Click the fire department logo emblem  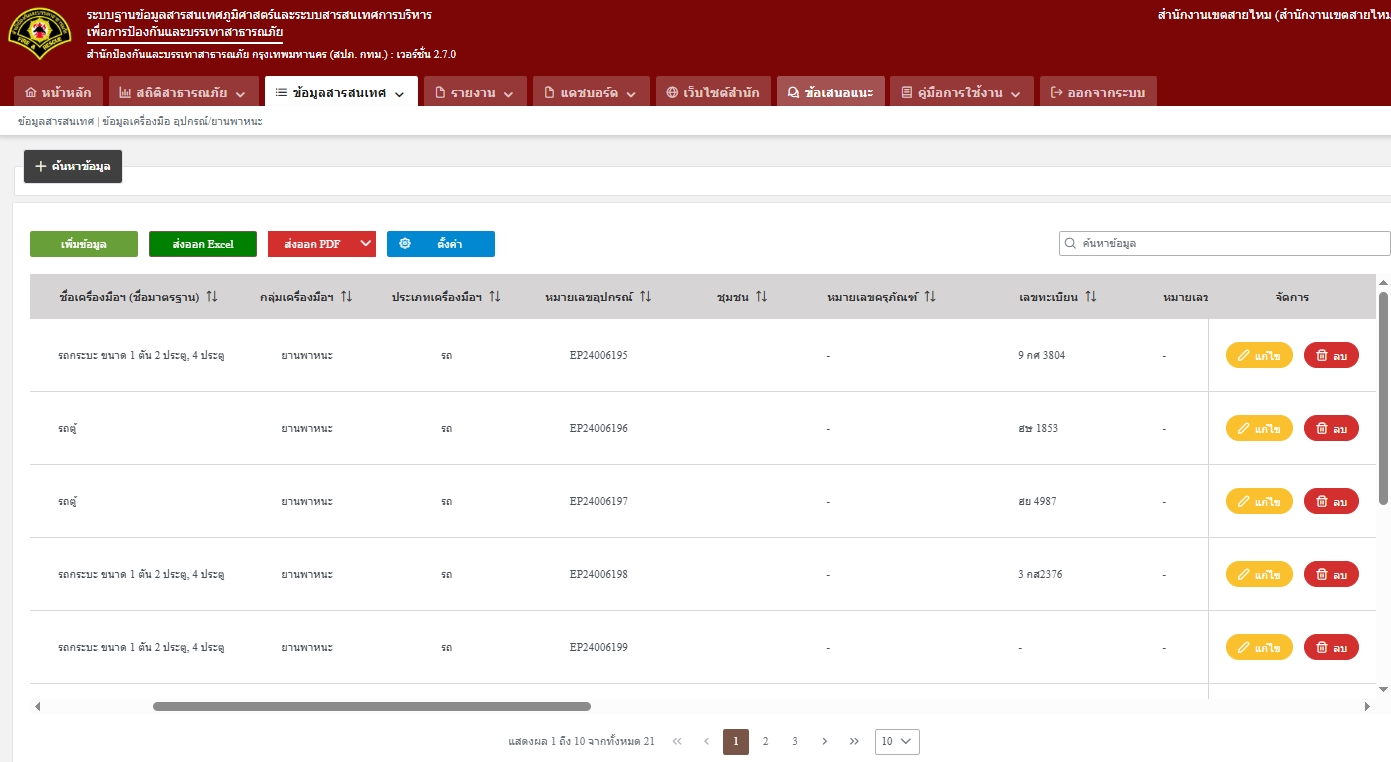click(40, 35)
